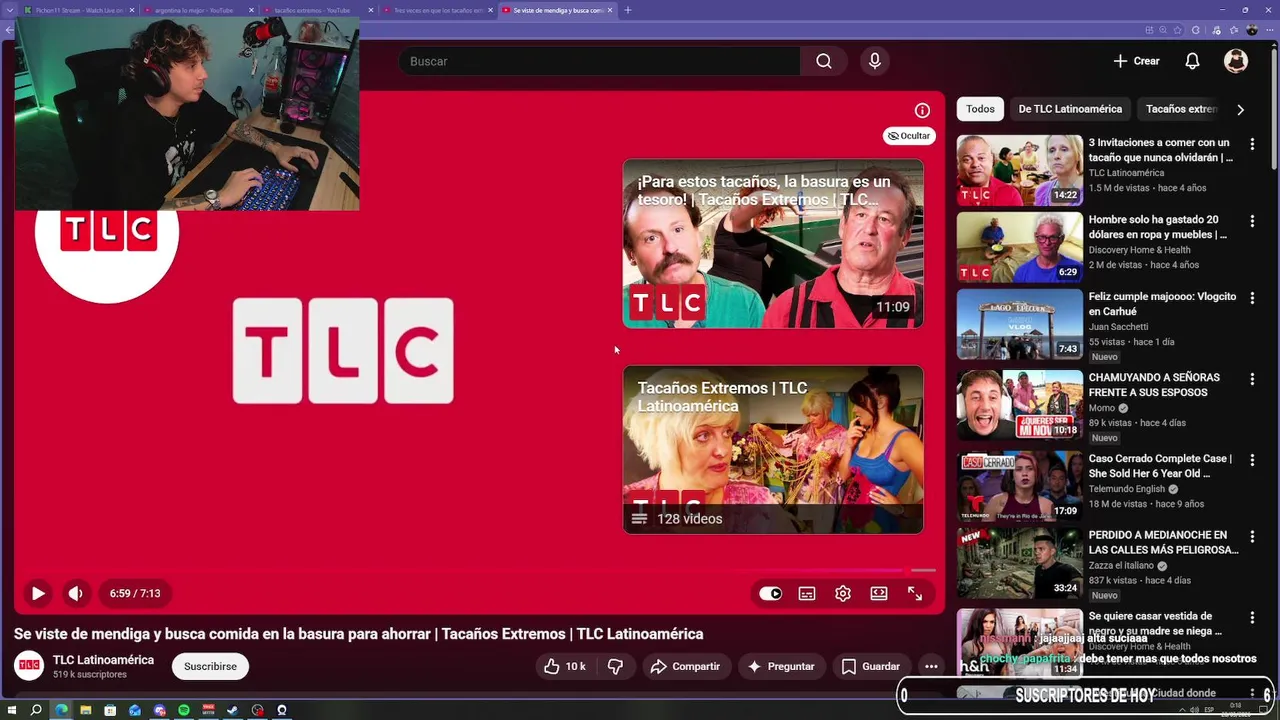1280x720 pixels.
Task: Open options for 'PERDIDO A MEDIANOCHE' video
Action: point(1252,537)
